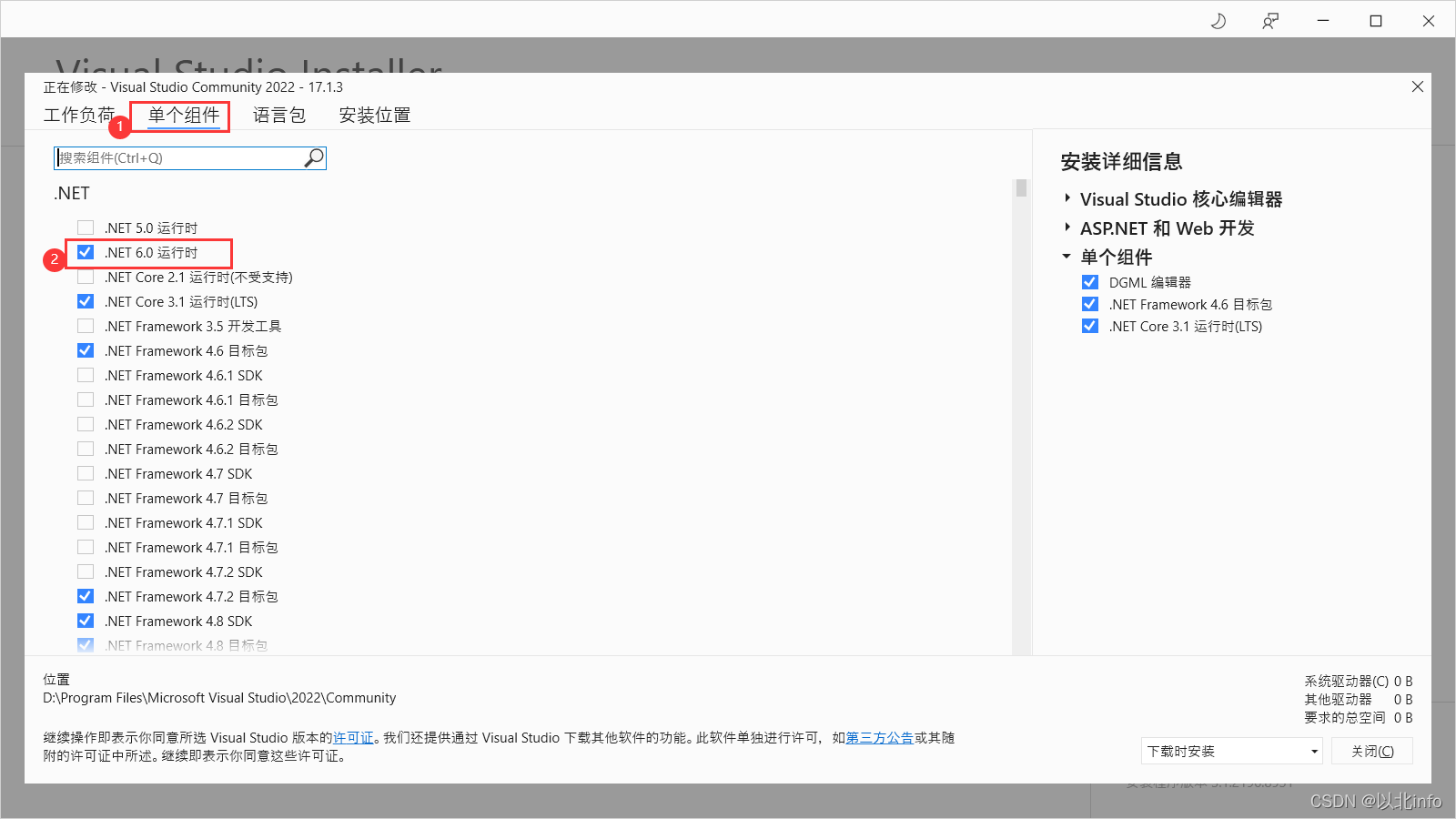
Task: Uncheck .NET Core 3.1 运行时(LTS) in install details
Action: (1090, 326)
